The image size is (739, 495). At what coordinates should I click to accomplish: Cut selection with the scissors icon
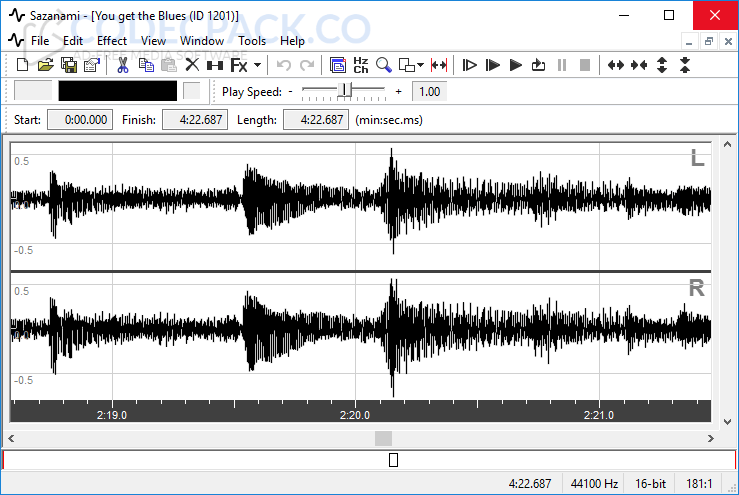[x=123, y=65]
